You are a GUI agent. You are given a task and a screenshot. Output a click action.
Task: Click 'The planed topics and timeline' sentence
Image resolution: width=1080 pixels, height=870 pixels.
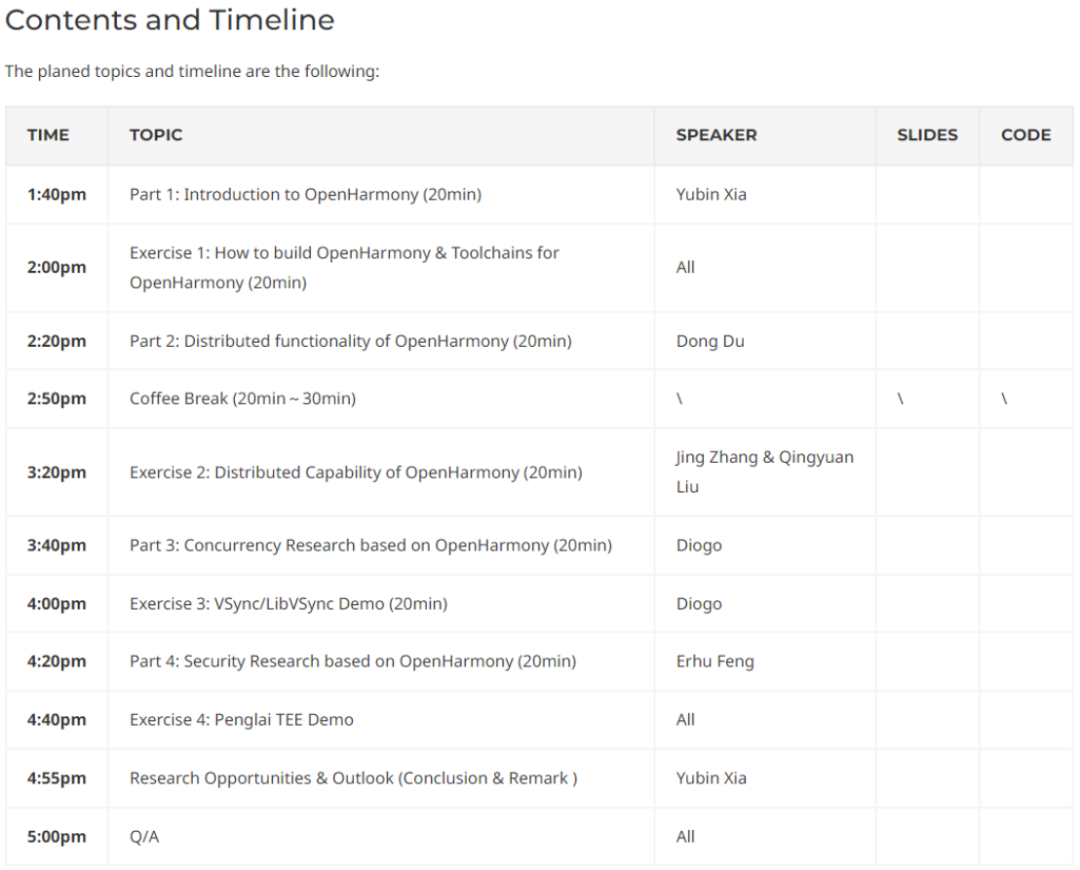[x=192, y=71]
